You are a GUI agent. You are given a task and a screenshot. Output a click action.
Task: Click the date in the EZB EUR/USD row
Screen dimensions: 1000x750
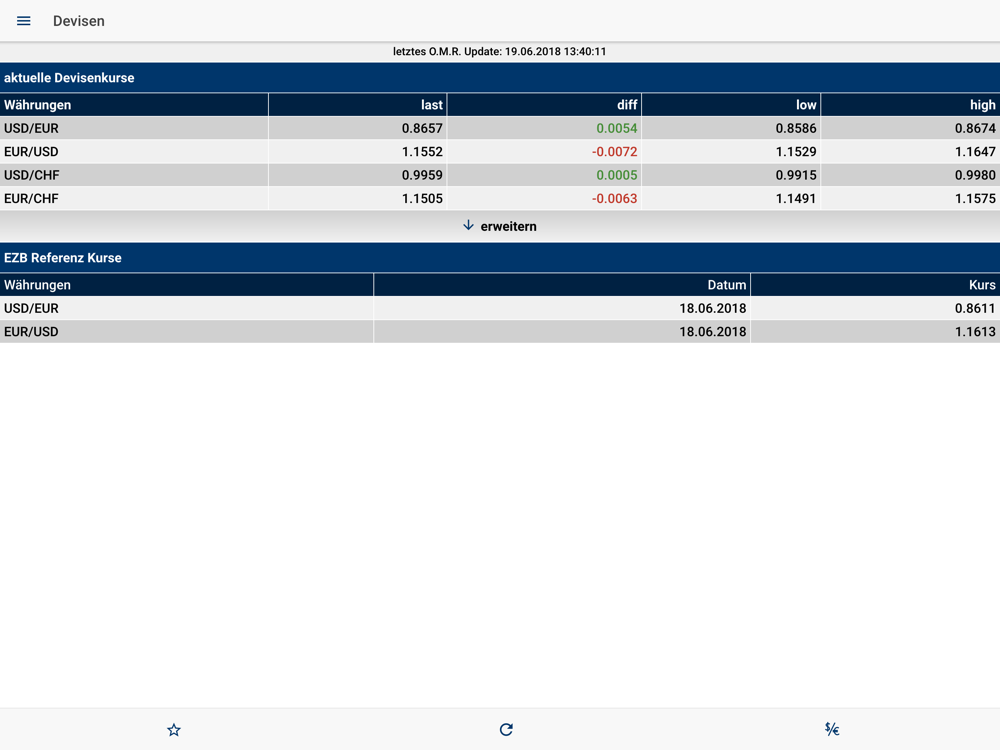[x=712, y=332]
